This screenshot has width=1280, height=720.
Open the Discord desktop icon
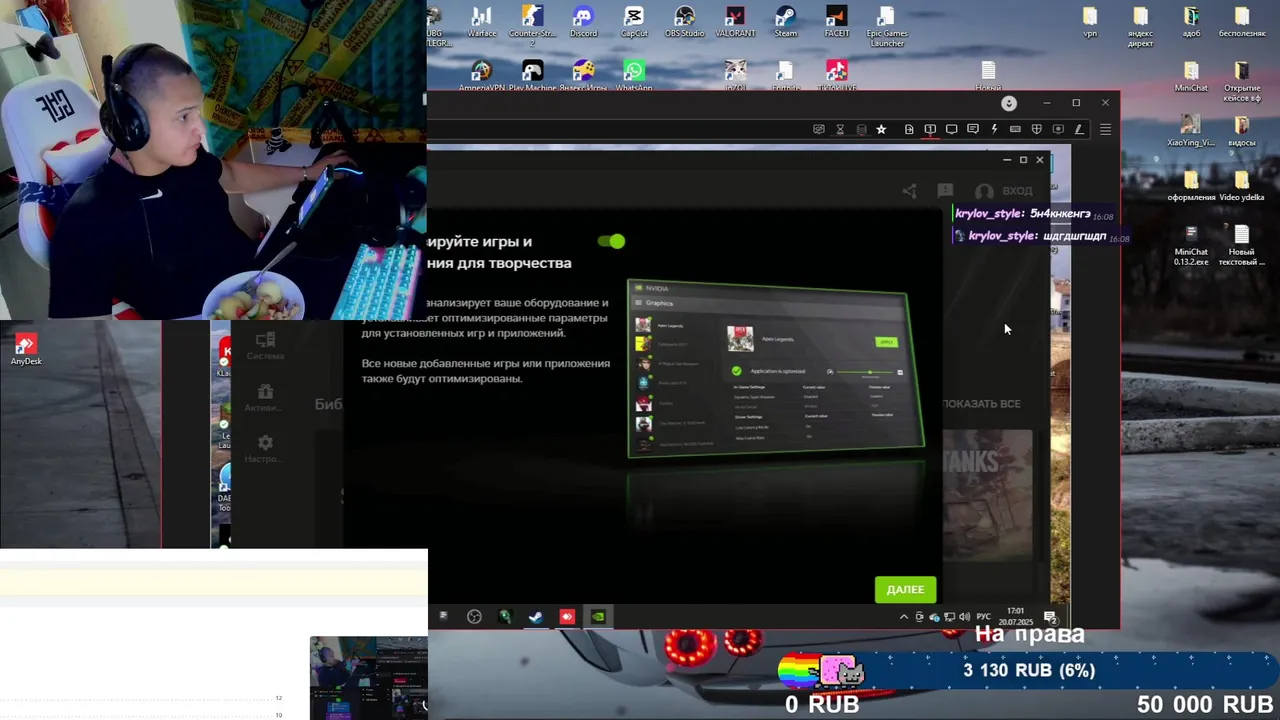(583, 22)
